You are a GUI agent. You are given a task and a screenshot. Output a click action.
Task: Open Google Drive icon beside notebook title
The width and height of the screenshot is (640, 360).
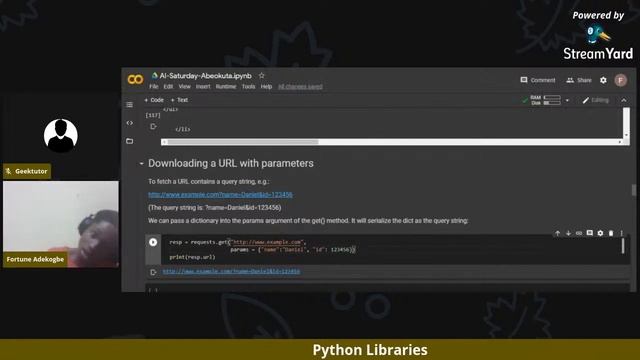(154, 76)
